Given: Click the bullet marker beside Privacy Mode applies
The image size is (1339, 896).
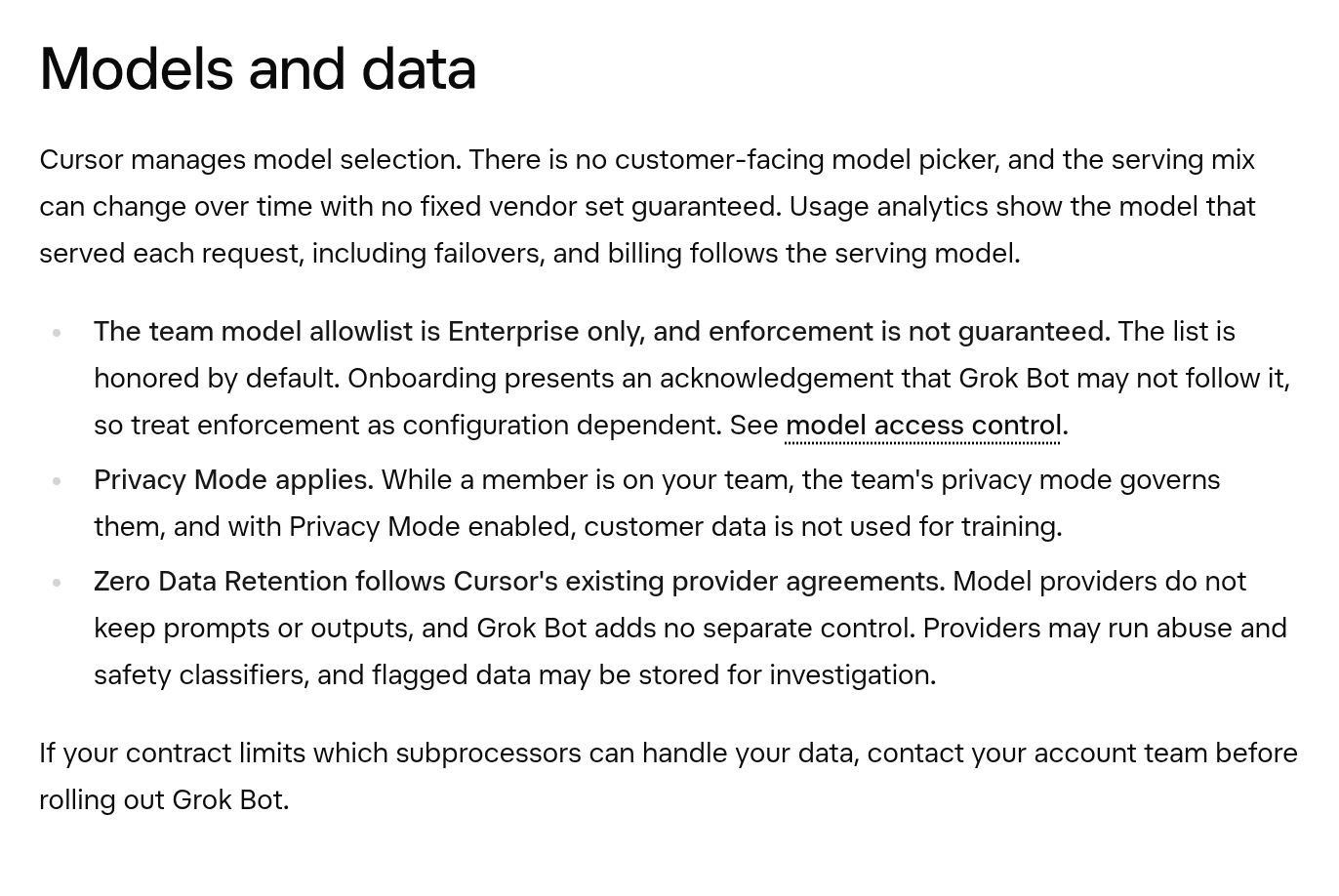Looking at the screenshot, I should [57, 481].
